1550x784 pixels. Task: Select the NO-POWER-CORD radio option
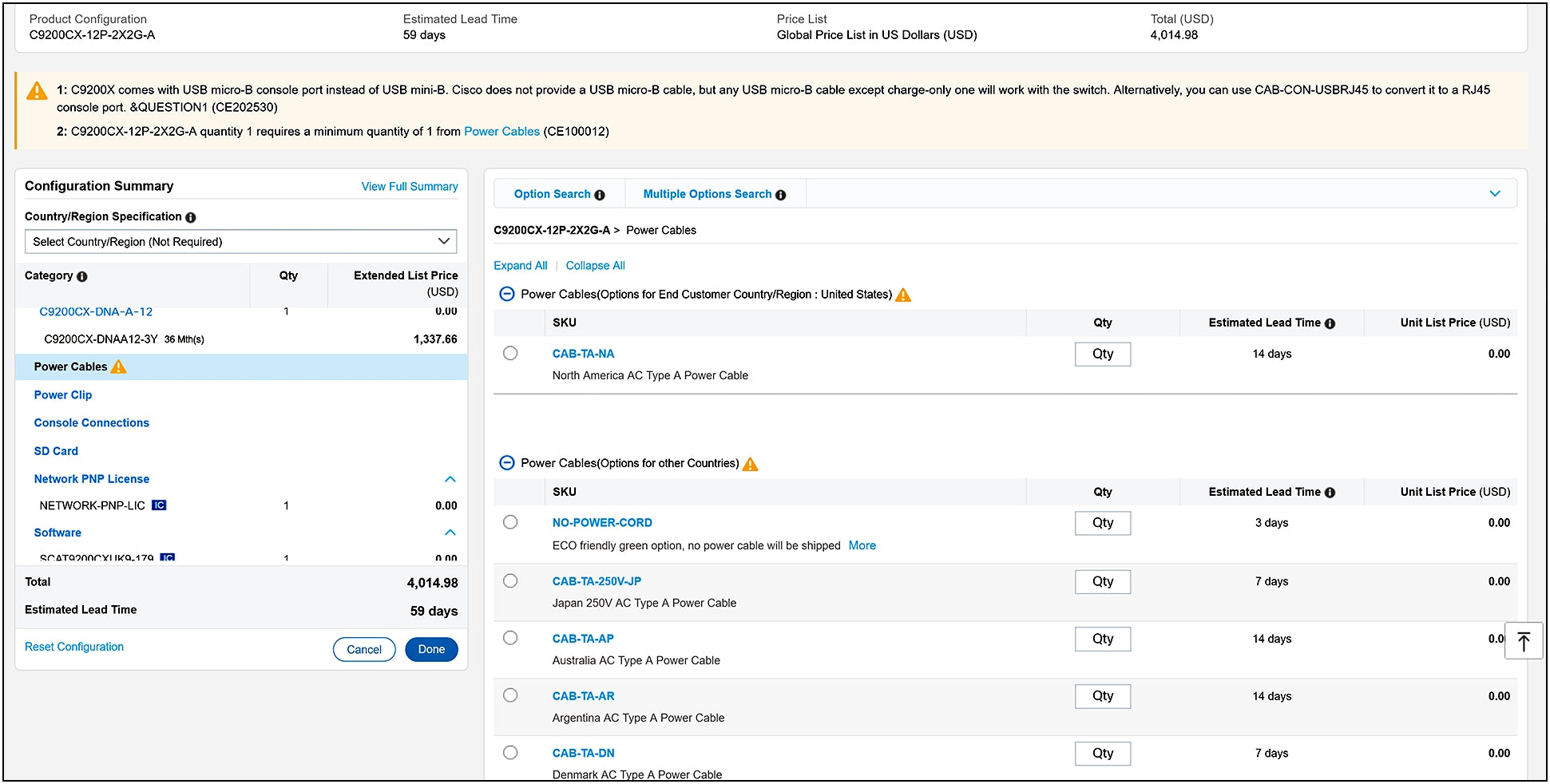tap(510, 522)
